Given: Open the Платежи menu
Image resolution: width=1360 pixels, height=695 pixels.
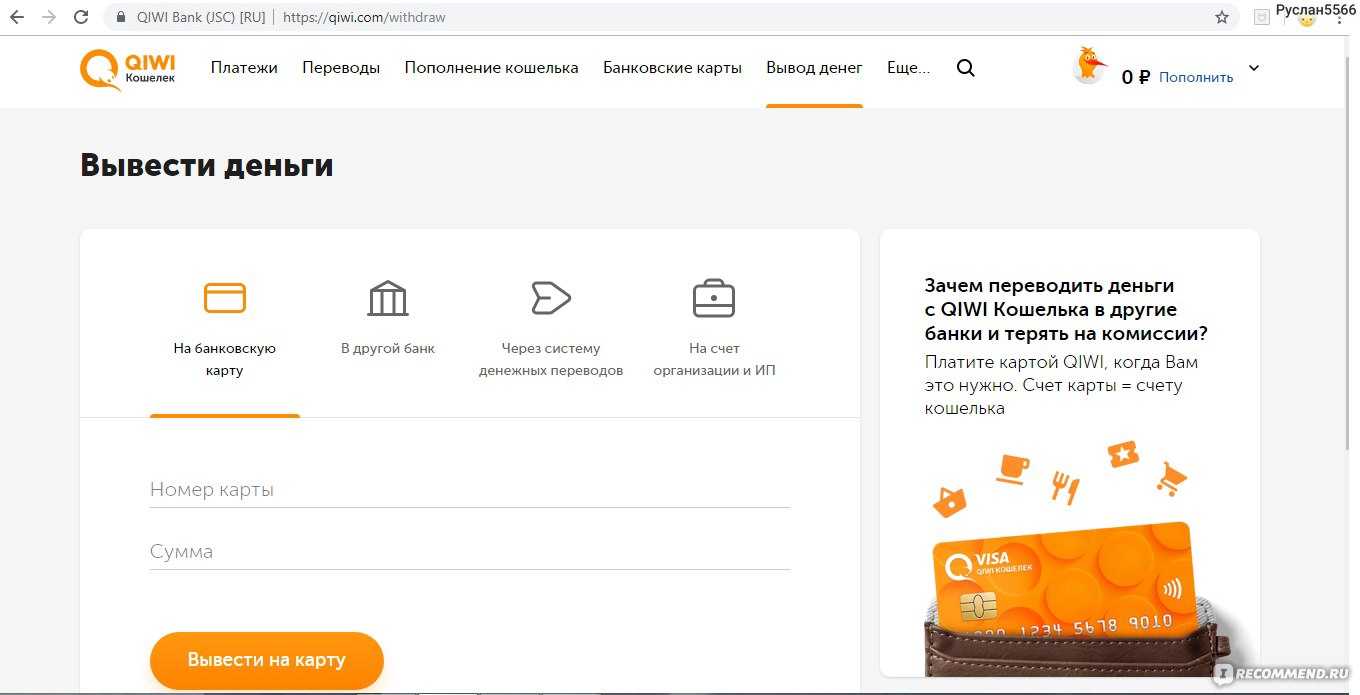Looking at the screenshot, I should coord(244,68).
